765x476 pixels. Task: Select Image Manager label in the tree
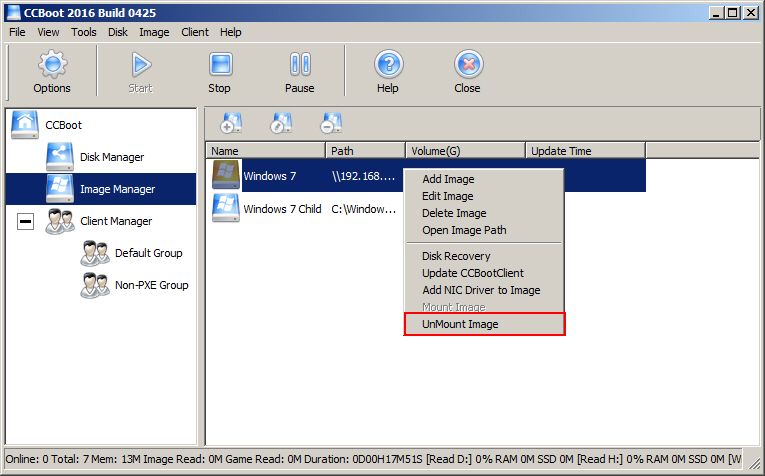pyautogui.click(x=118, y=189)
